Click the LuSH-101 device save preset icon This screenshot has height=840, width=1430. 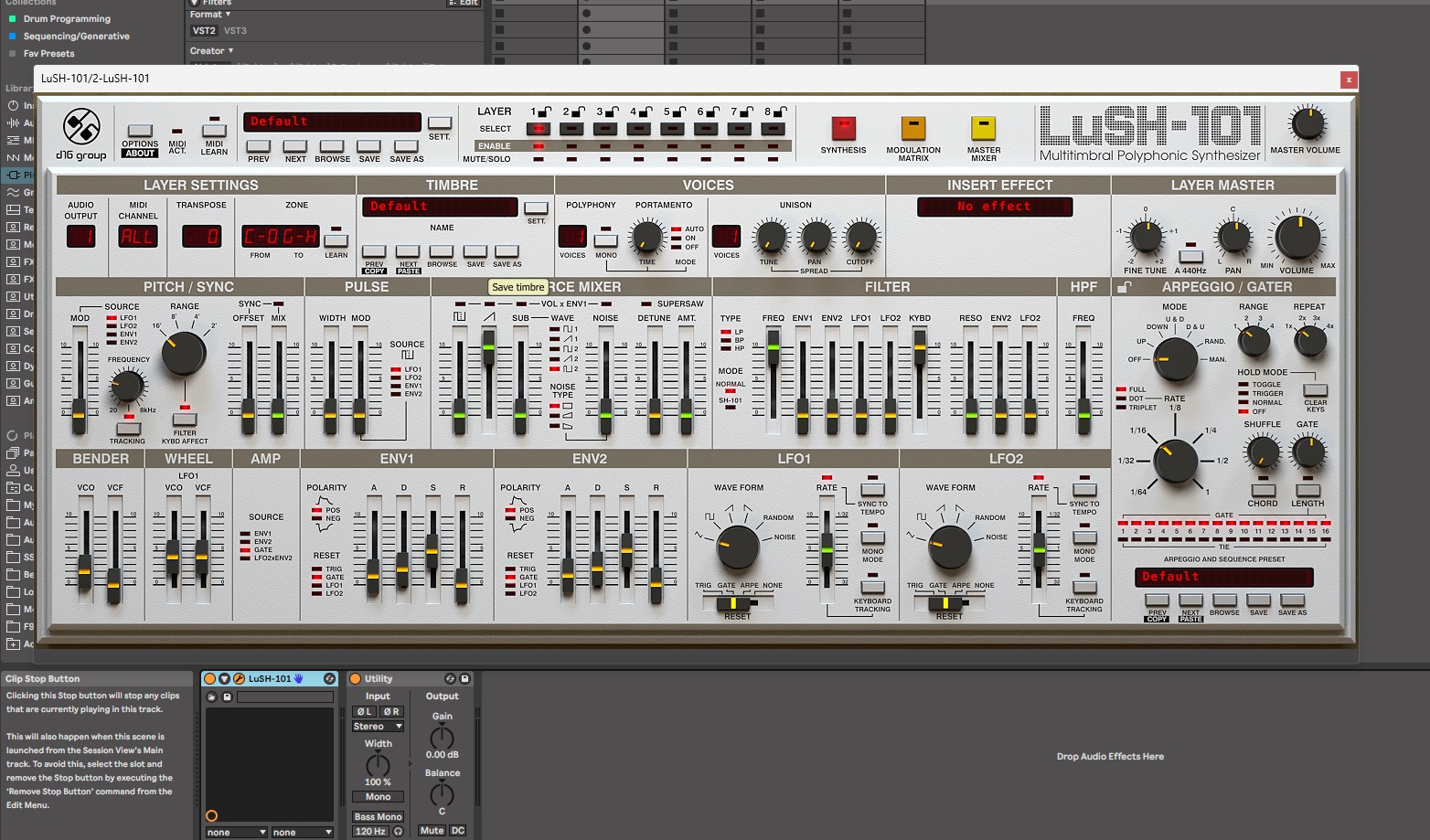coord(227,697)
